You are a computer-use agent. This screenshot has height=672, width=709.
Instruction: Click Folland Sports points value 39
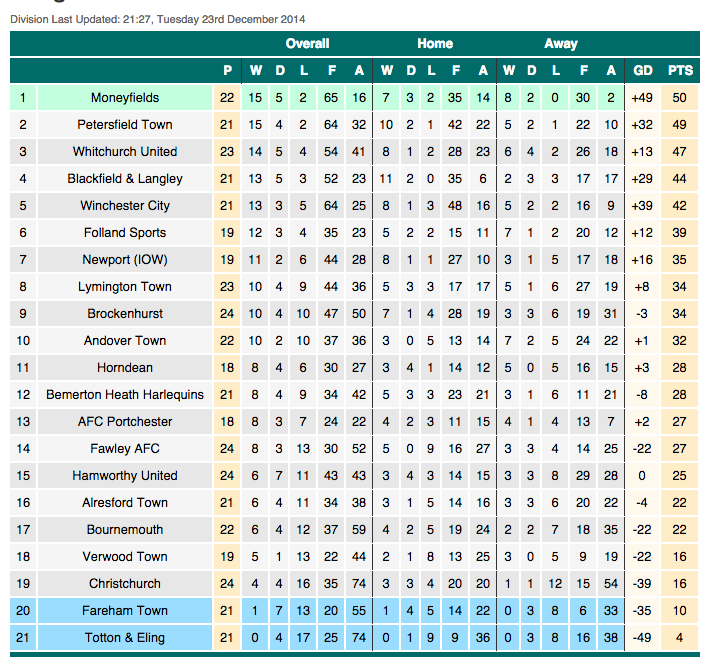tap(679, 232)
